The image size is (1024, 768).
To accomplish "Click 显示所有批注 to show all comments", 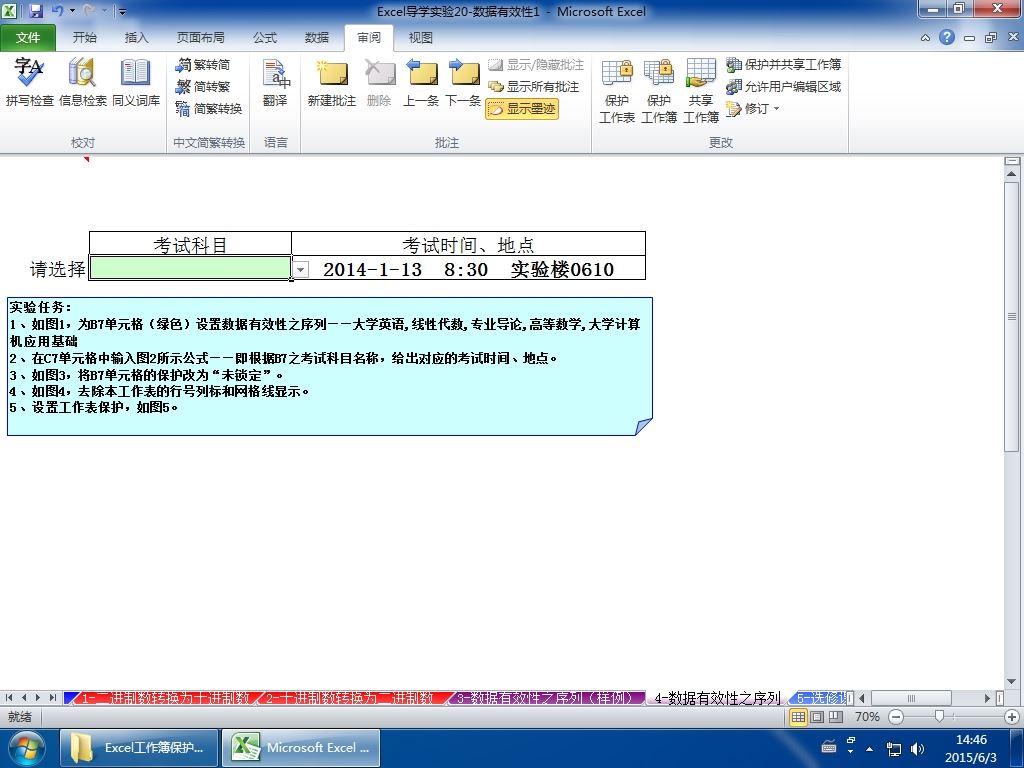I will click(534, 86).
